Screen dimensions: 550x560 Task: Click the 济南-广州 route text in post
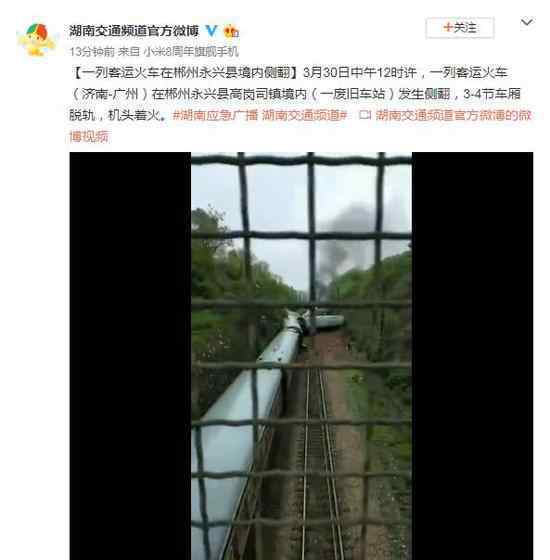(x=110, y=94)
